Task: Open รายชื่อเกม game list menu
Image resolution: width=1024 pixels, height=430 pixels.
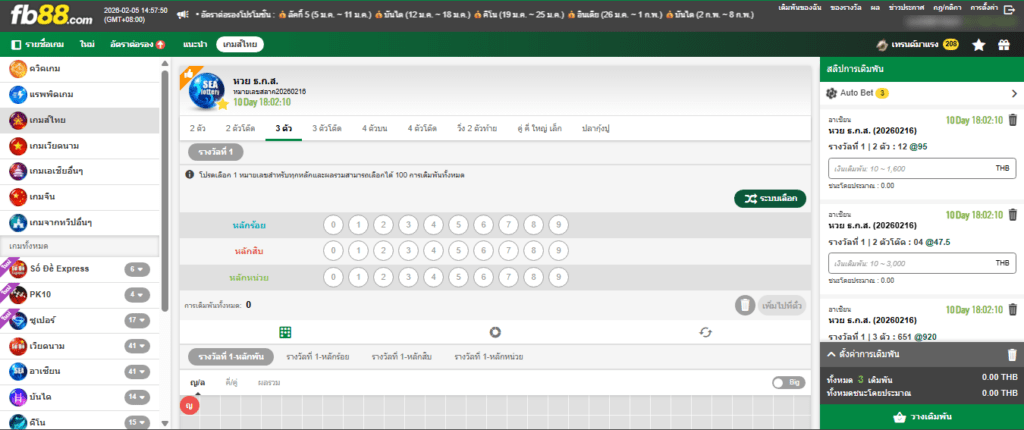Action: [x=36, y=45]
